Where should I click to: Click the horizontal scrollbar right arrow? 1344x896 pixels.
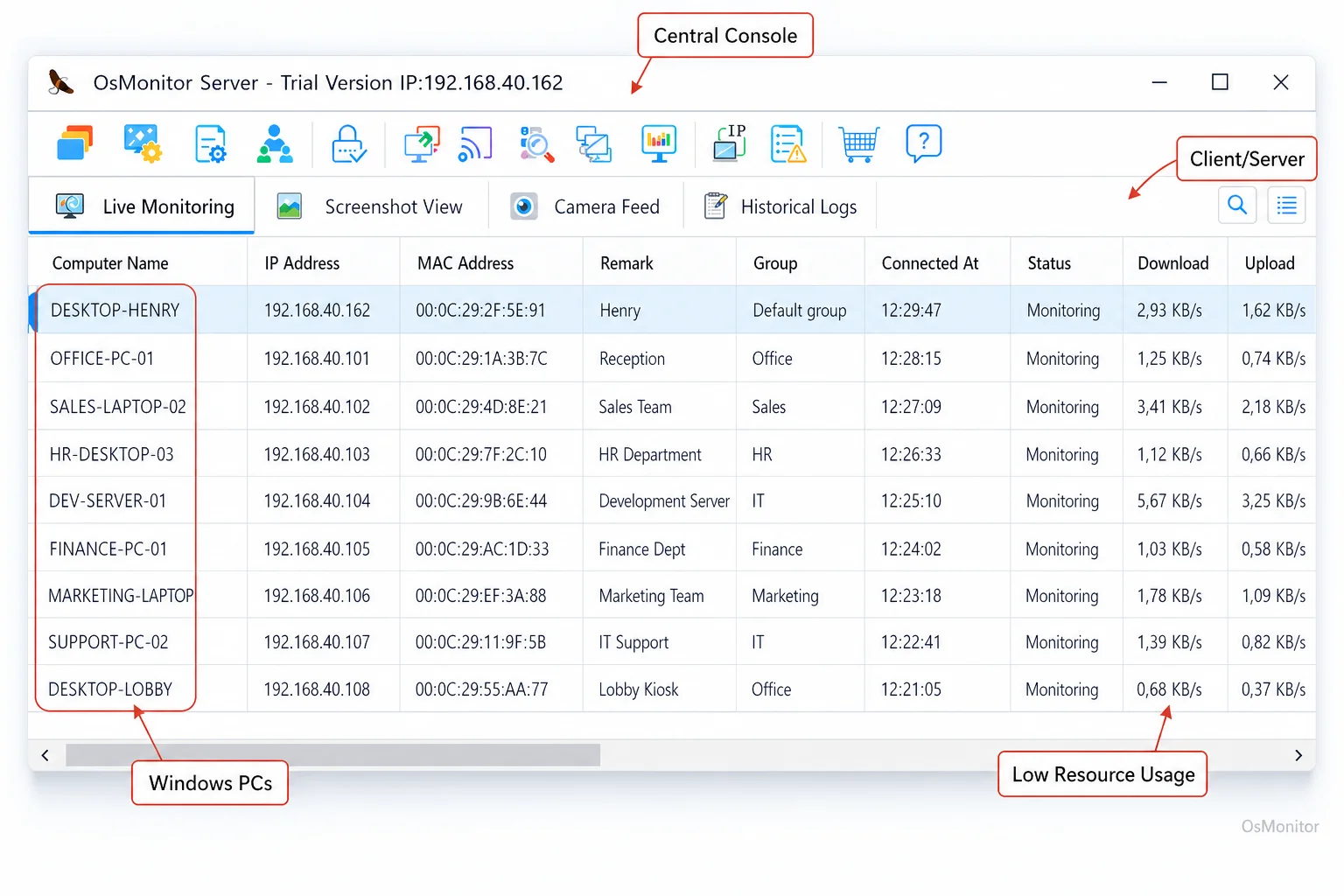coord(1298,755)
